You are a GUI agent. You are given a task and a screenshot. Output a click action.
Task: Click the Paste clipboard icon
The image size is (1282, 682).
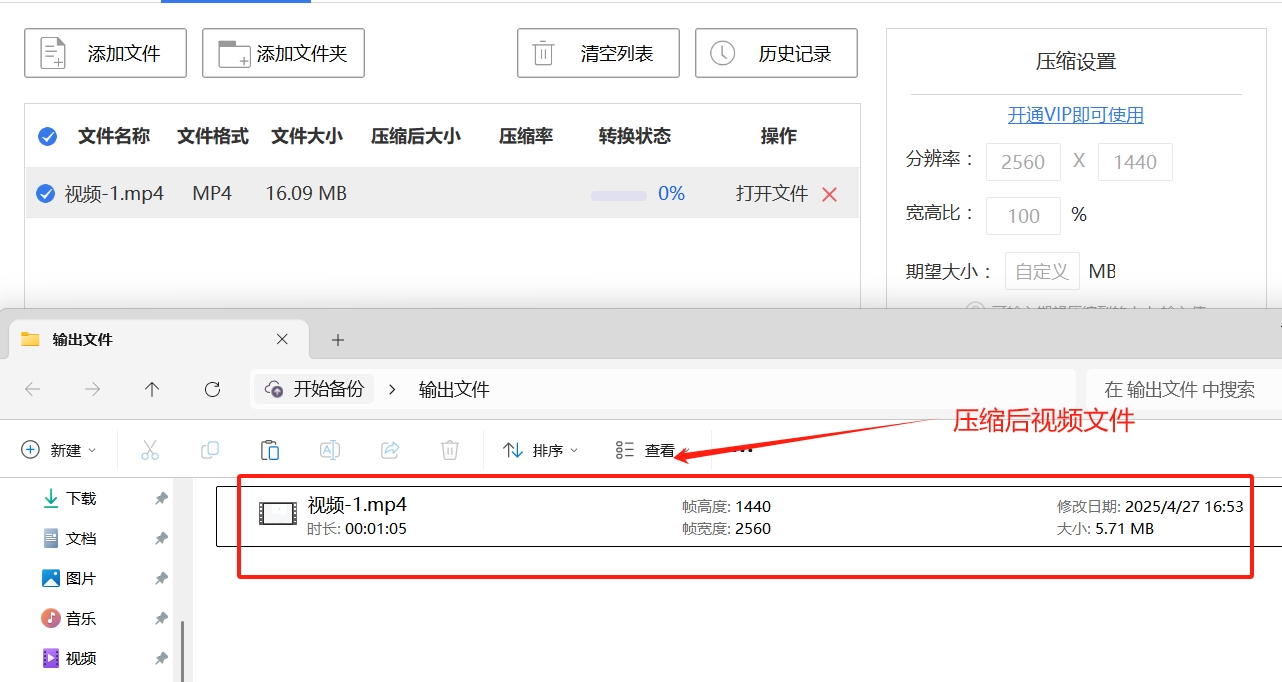click(270, 449)
